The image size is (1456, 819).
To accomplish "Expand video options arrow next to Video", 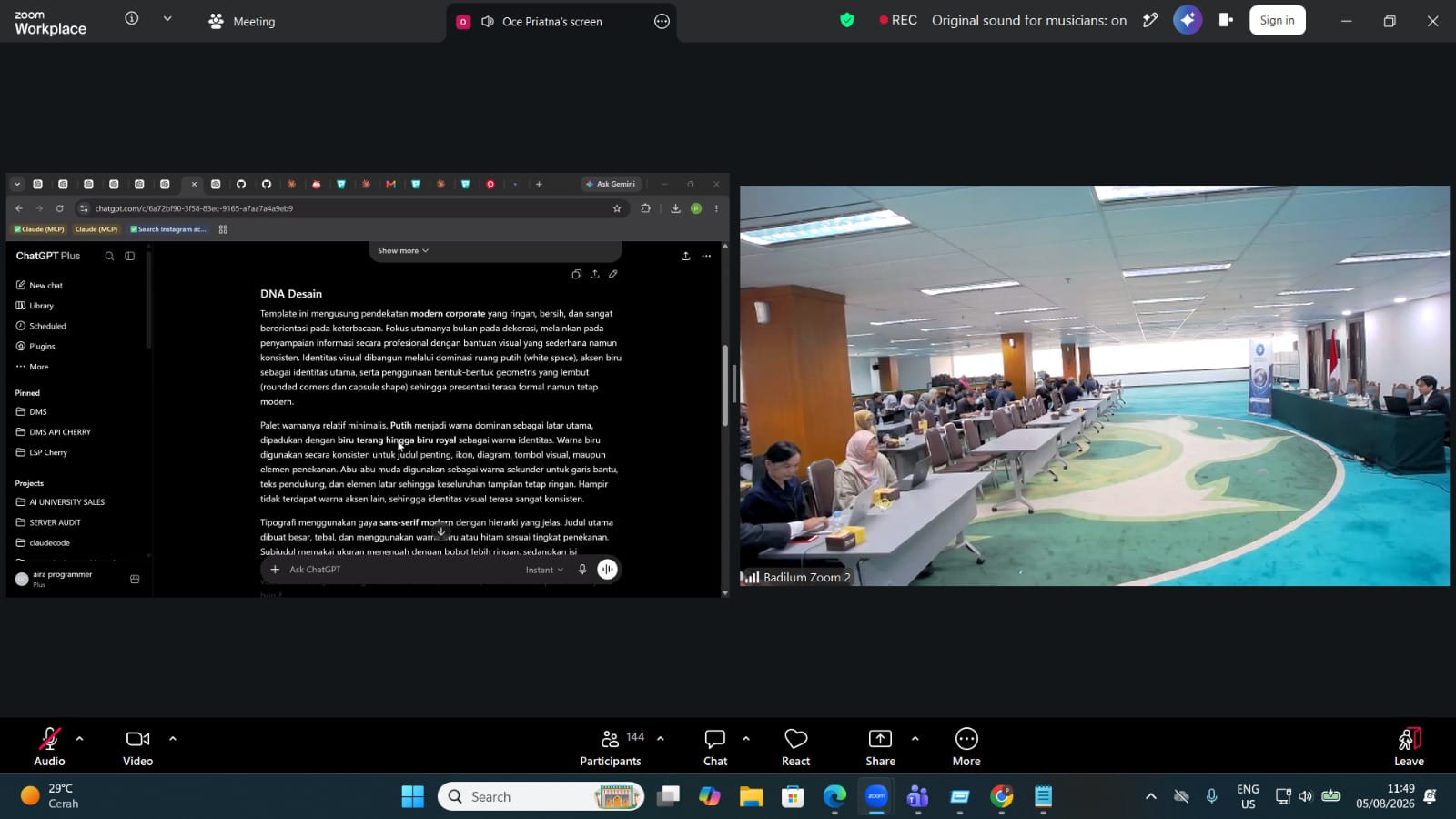I will pyautogui.click(x=173, y=738).
